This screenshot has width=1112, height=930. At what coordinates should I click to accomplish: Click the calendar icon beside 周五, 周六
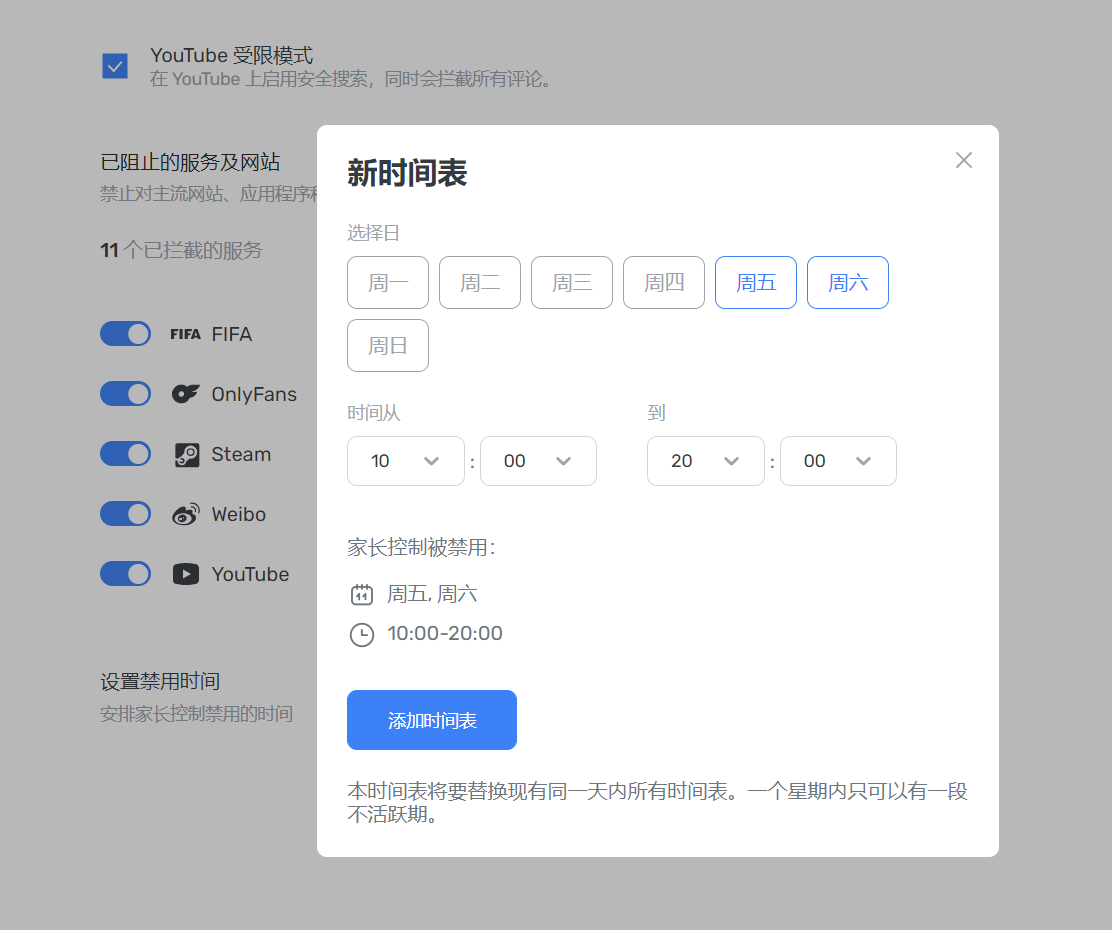tap(362, 594)
